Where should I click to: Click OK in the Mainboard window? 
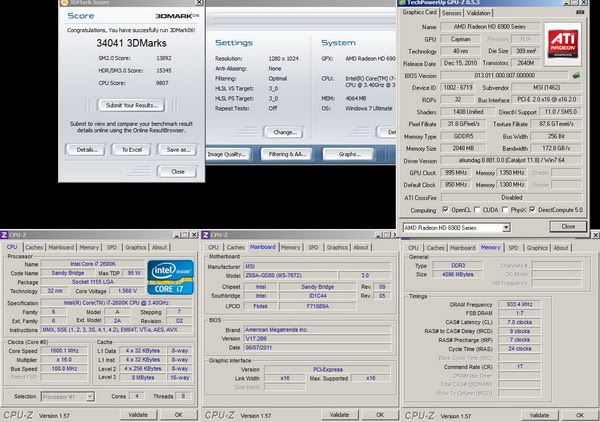380,415
